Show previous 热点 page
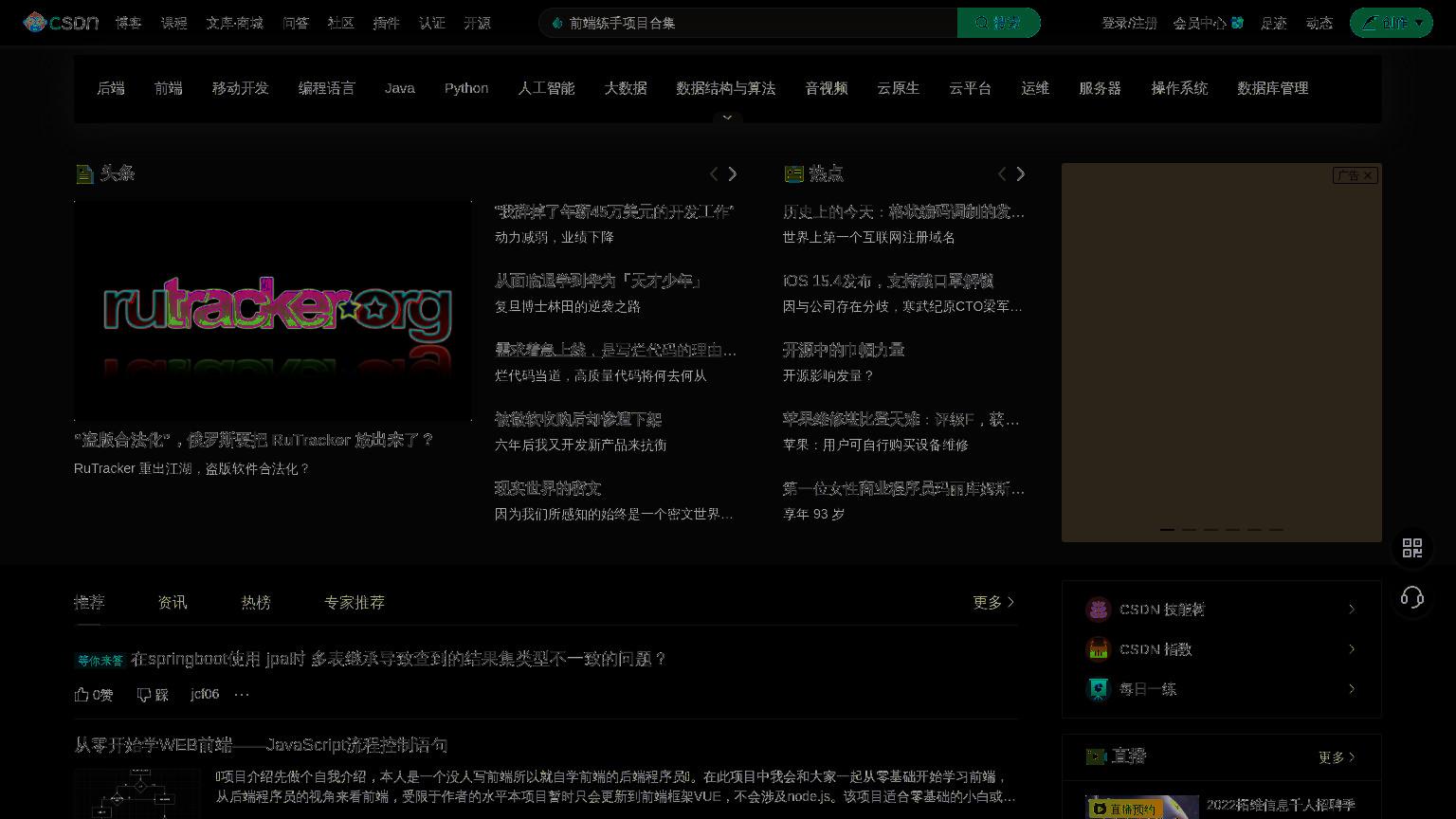The width and height of the screenshot is (1456, 819). click(1002, 173)
